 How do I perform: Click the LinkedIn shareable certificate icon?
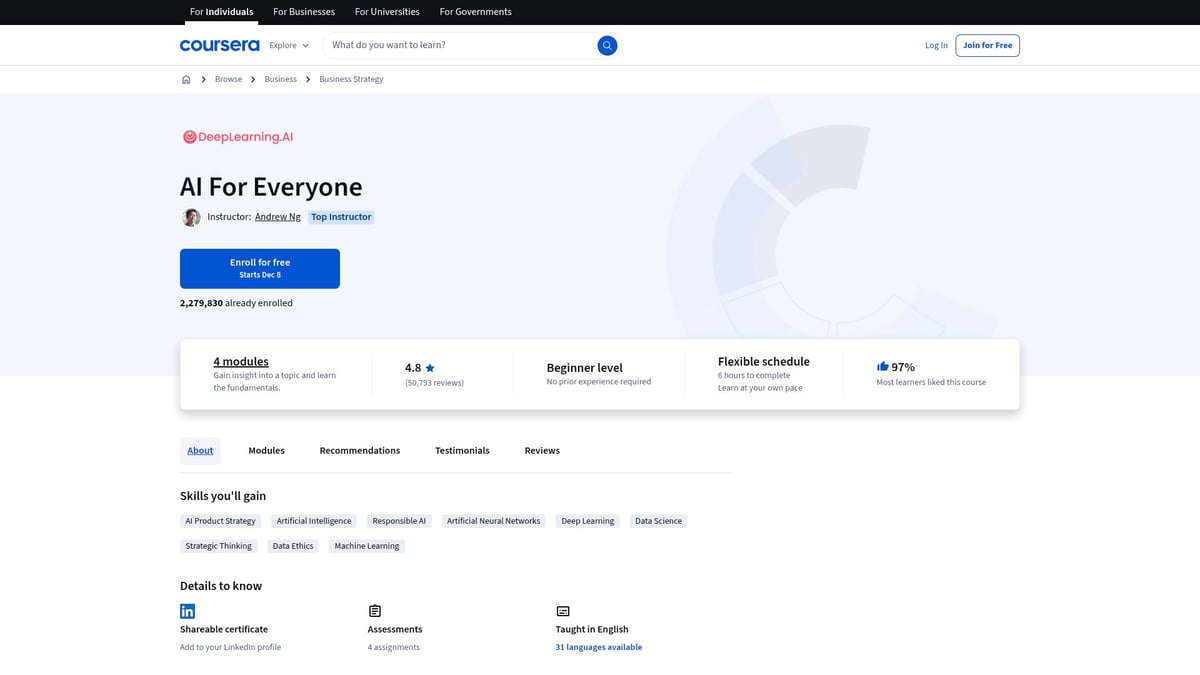187,611
